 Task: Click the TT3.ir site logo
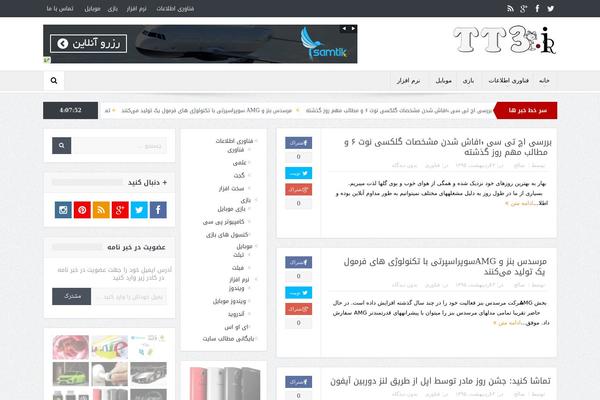pos(504,39)
